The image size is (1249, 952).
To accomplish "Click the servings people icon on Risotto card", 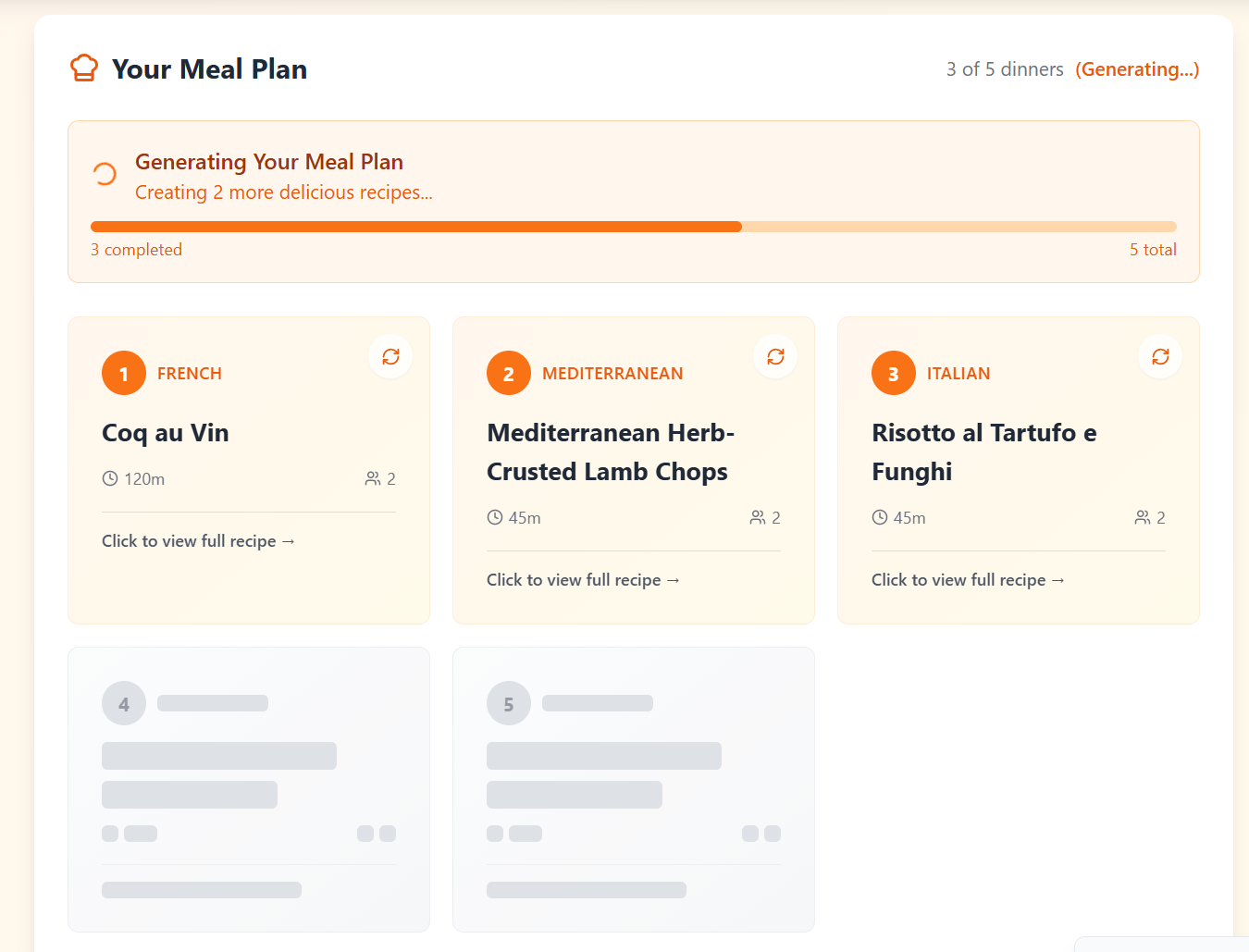I will [x=1143, y=517].
